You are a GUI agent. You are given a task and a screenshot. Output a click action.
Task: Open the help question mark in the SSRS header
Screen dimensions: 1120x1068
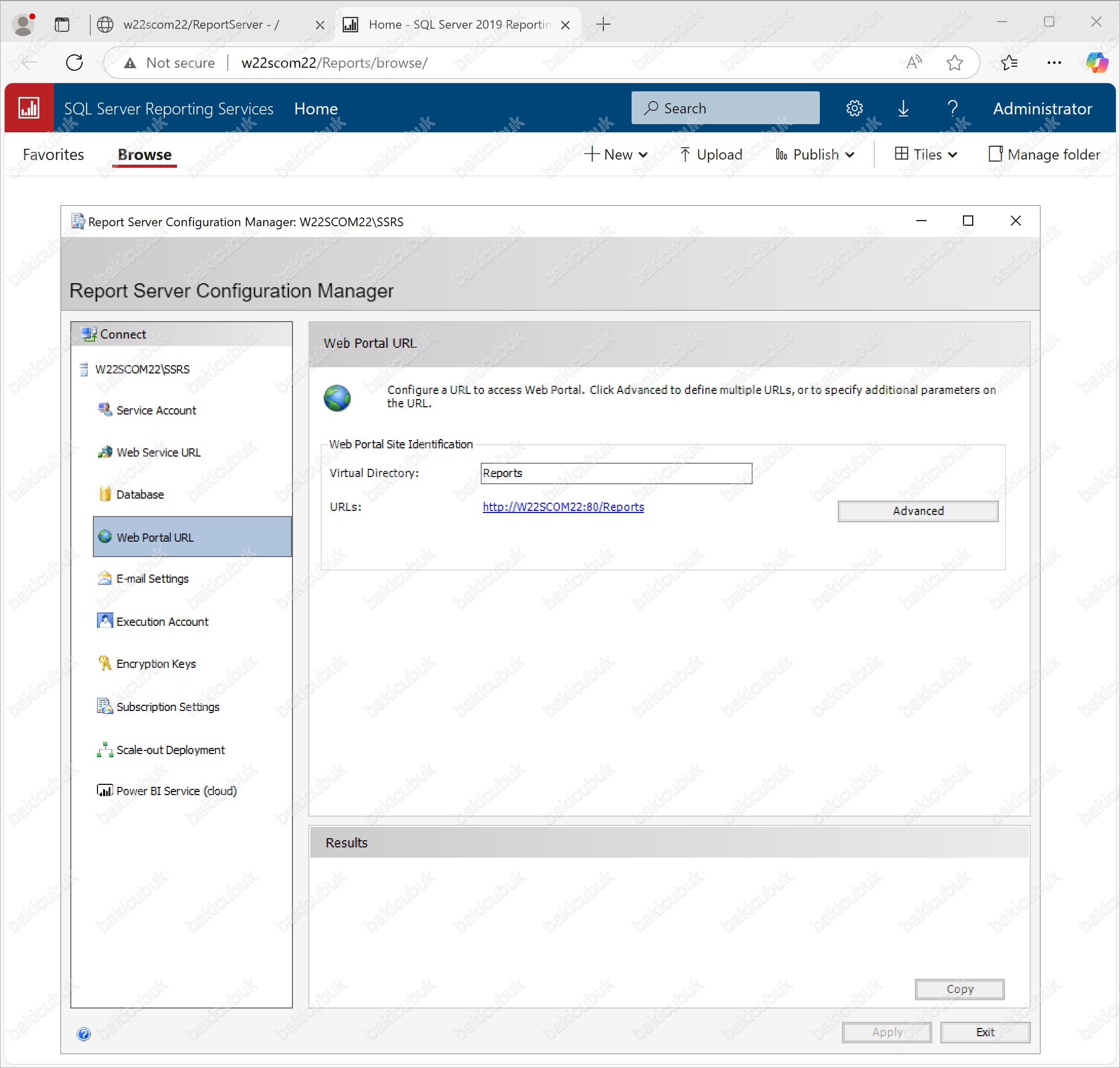click(x=953, y=108)
